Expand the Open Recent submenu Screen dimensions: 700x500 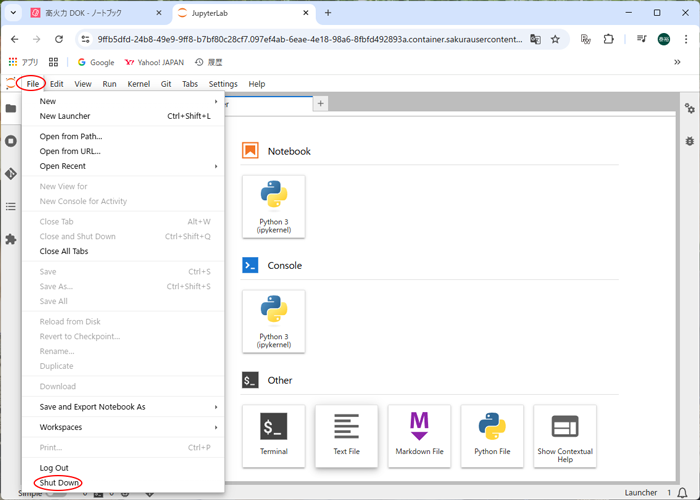[123, 166]
